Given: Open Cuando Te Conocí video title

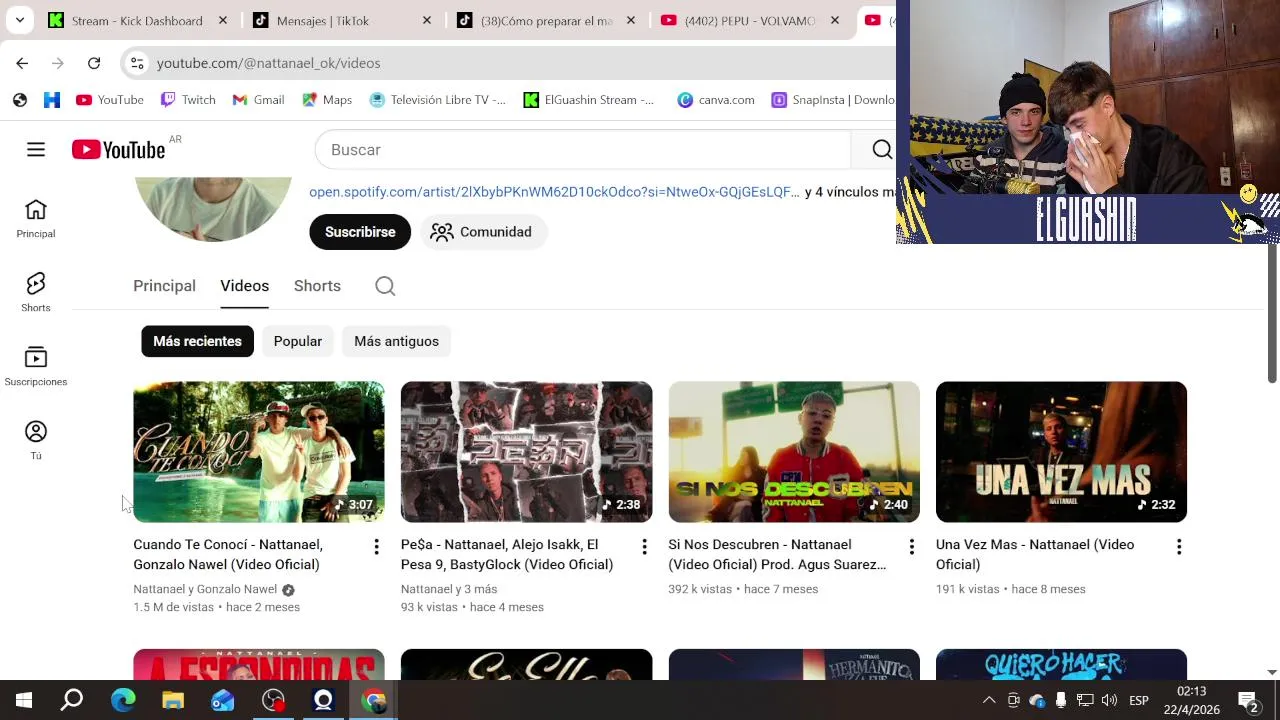Looking at the screenshot, I should coord(228,555).
